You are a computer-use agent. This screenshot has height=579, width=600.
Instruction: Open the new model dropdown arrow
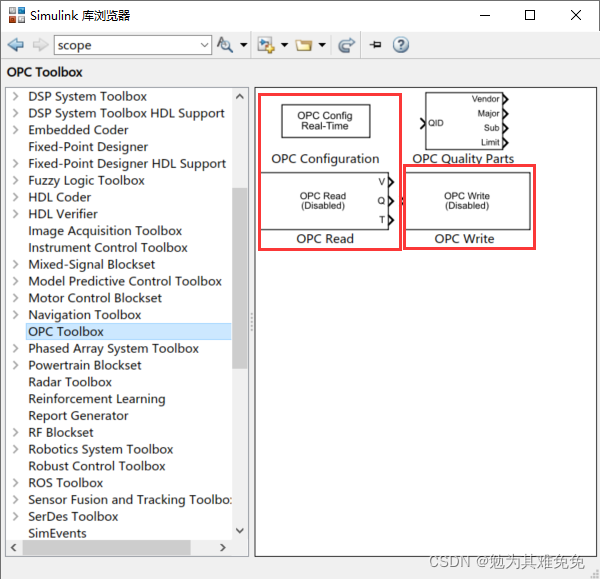[284, 45]
